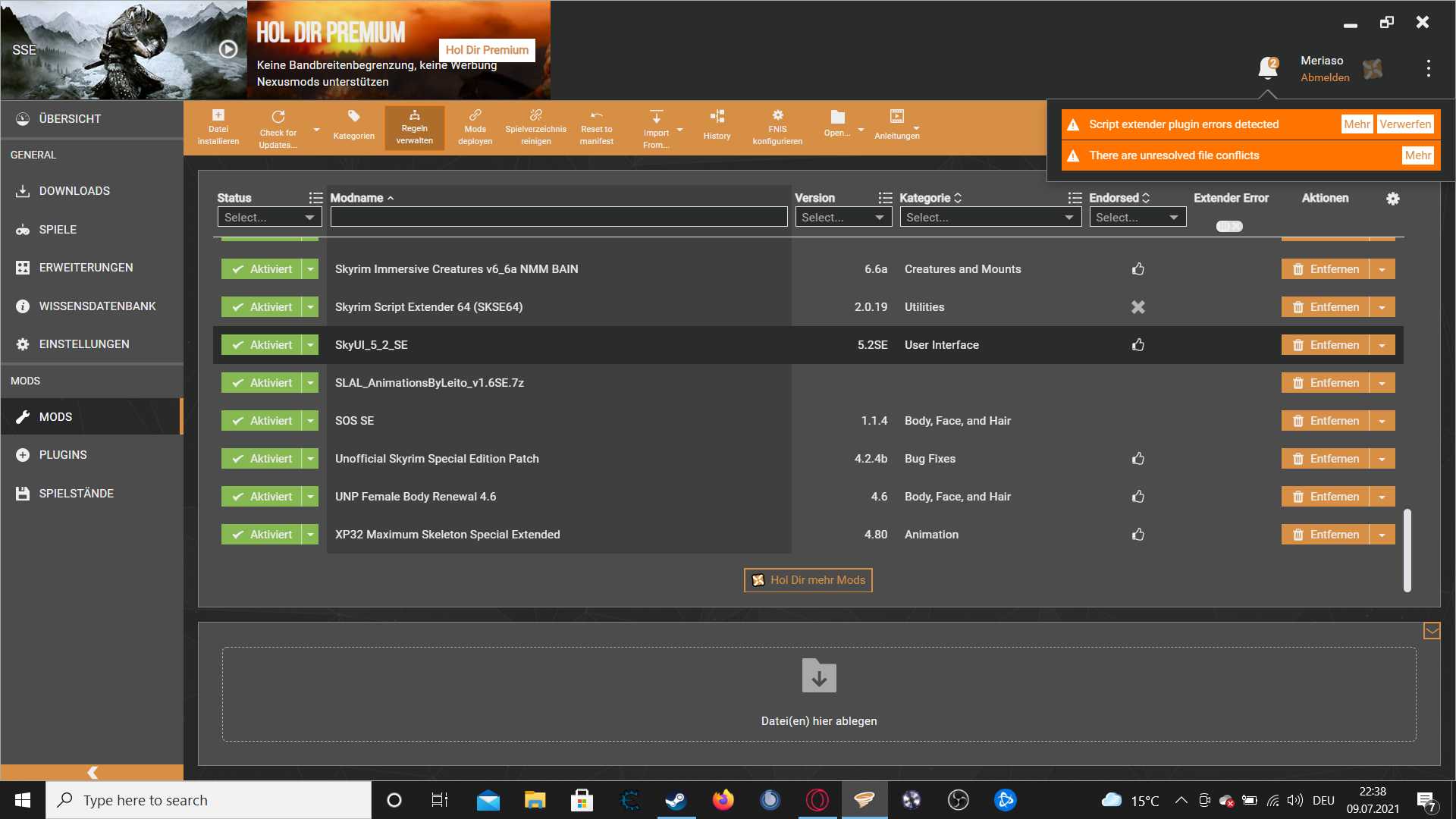1456x819 pixels.
Task: Open the Status filter dropdown
Action: (x=269, y=218)
